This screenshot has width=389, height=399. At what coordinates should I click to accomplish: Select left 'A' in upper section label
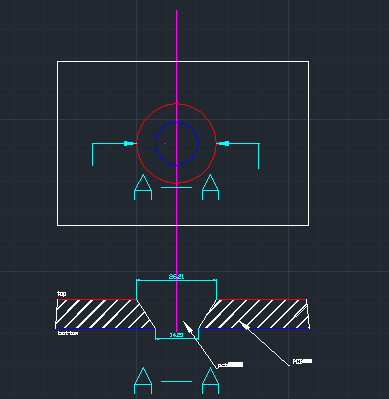pos(143,187)
